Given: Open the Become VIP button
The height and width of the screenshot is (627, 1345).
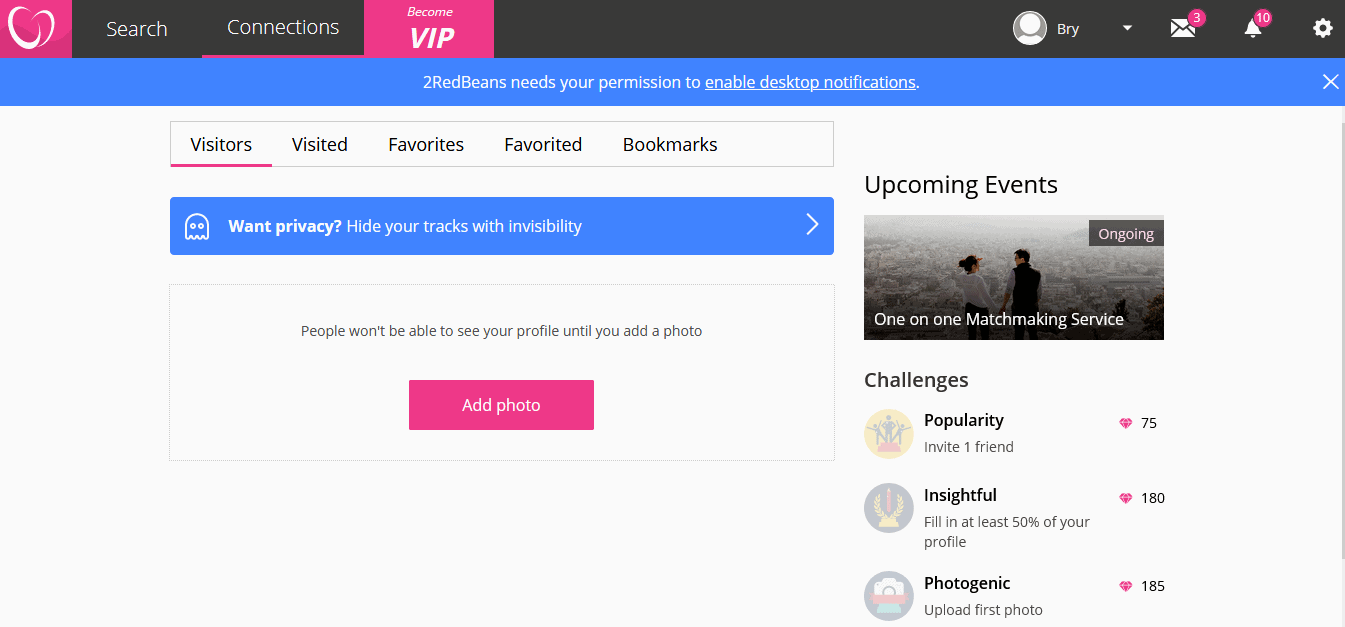Looking at the screenshot, I should [429, 28].
